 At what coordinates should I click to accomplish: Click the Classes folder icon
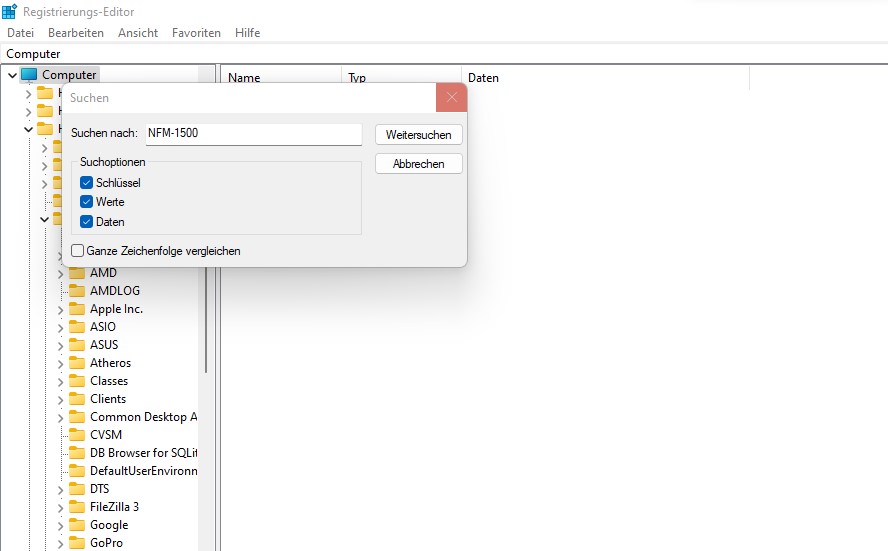click(76, 381)
